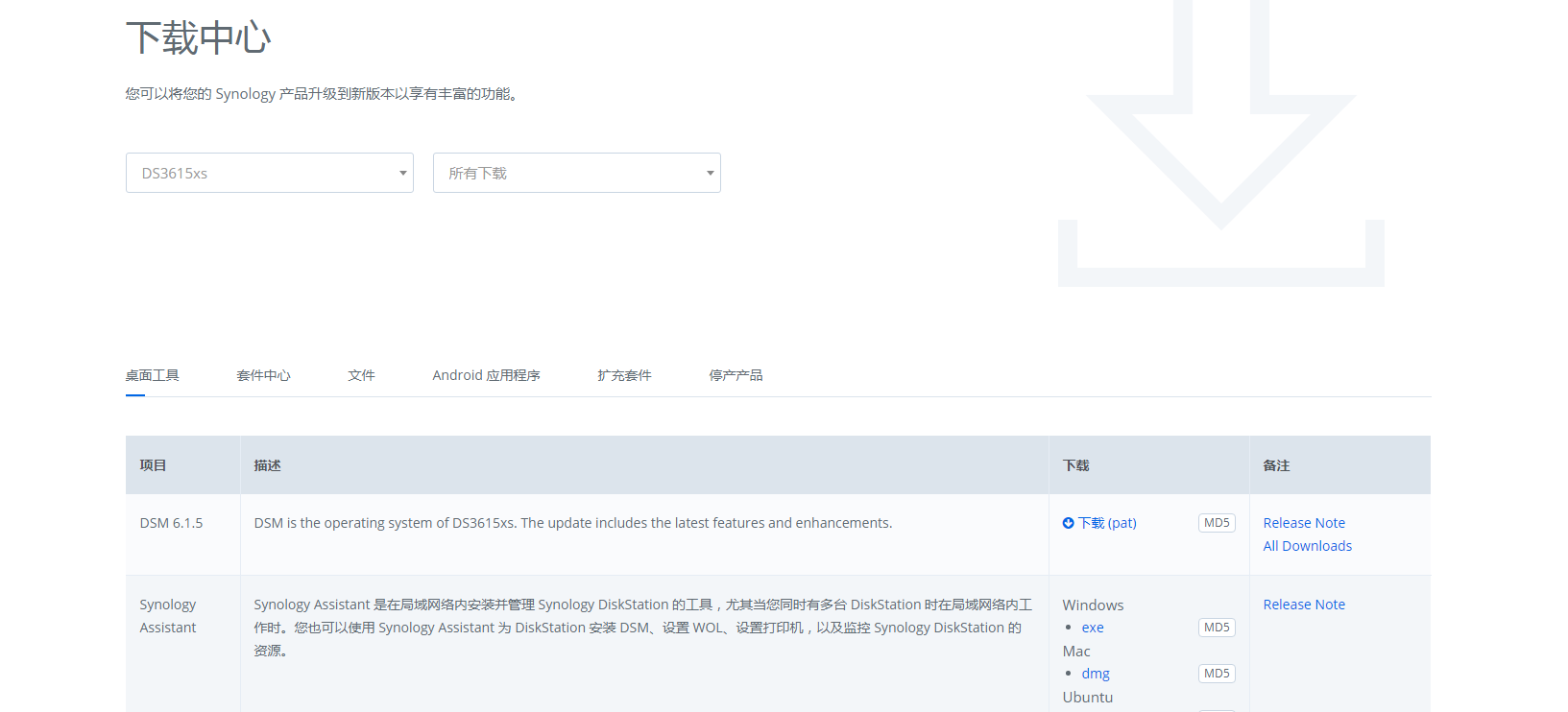Open the DS3615xs product model dropdown
Image resolution: width=1568 pixels, height=712 pixels.
[270, 173]
